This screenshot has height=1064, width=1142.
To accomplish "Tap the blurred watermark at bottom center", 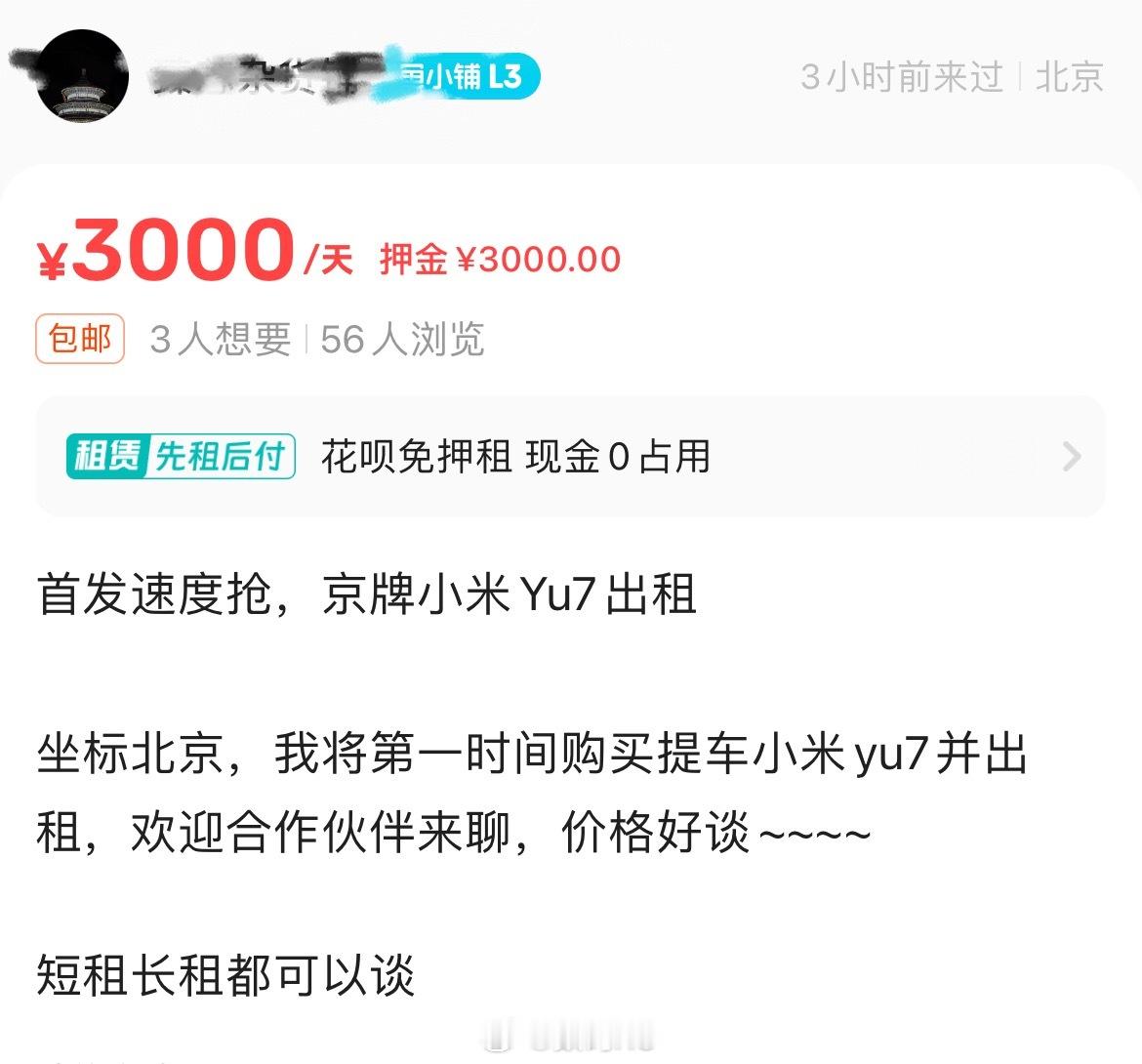I will pyautogui.click(x=570, y=1037).
